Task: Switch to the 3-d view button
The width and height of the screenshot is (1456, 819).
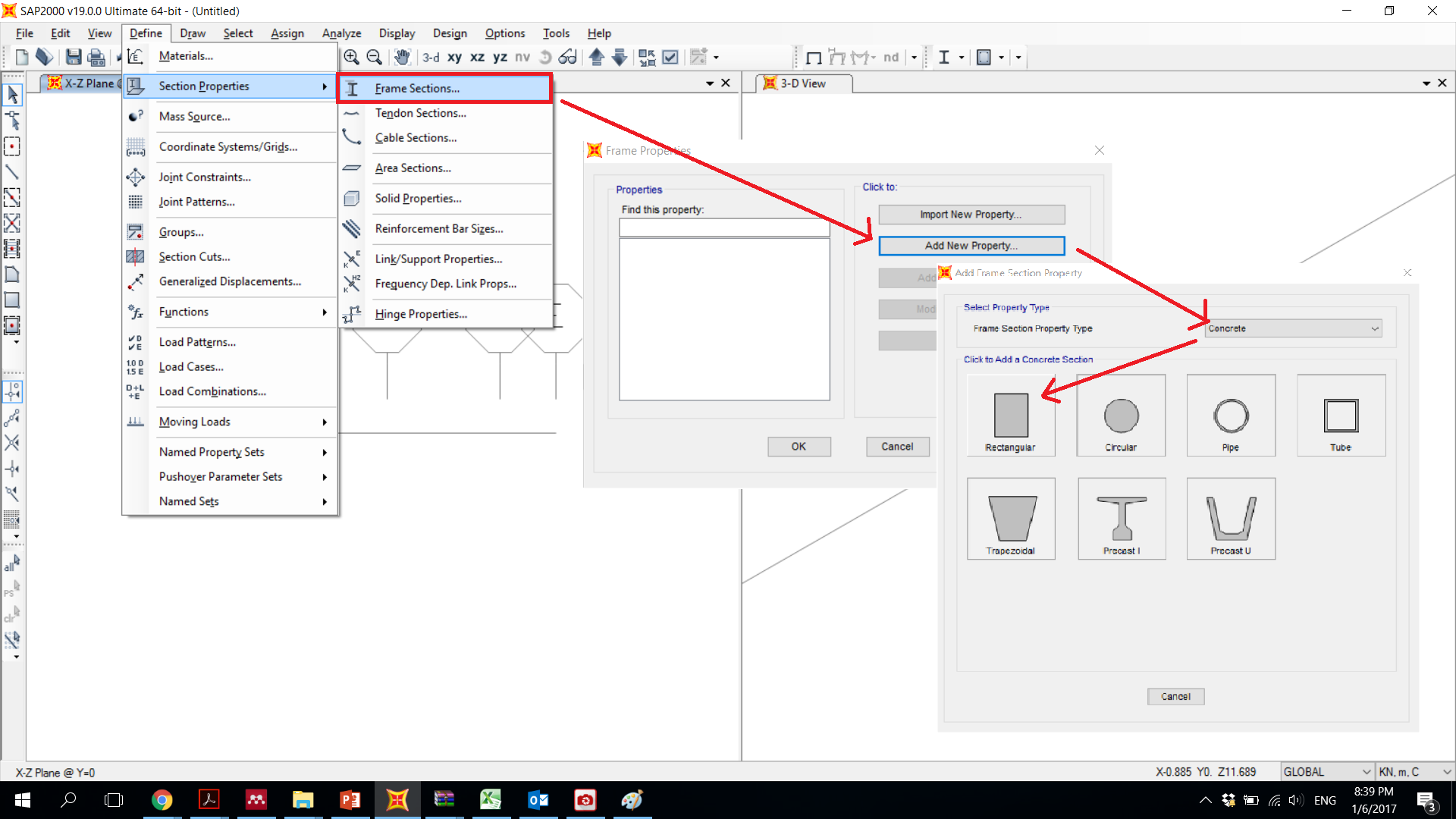Action: click(431, 57)
